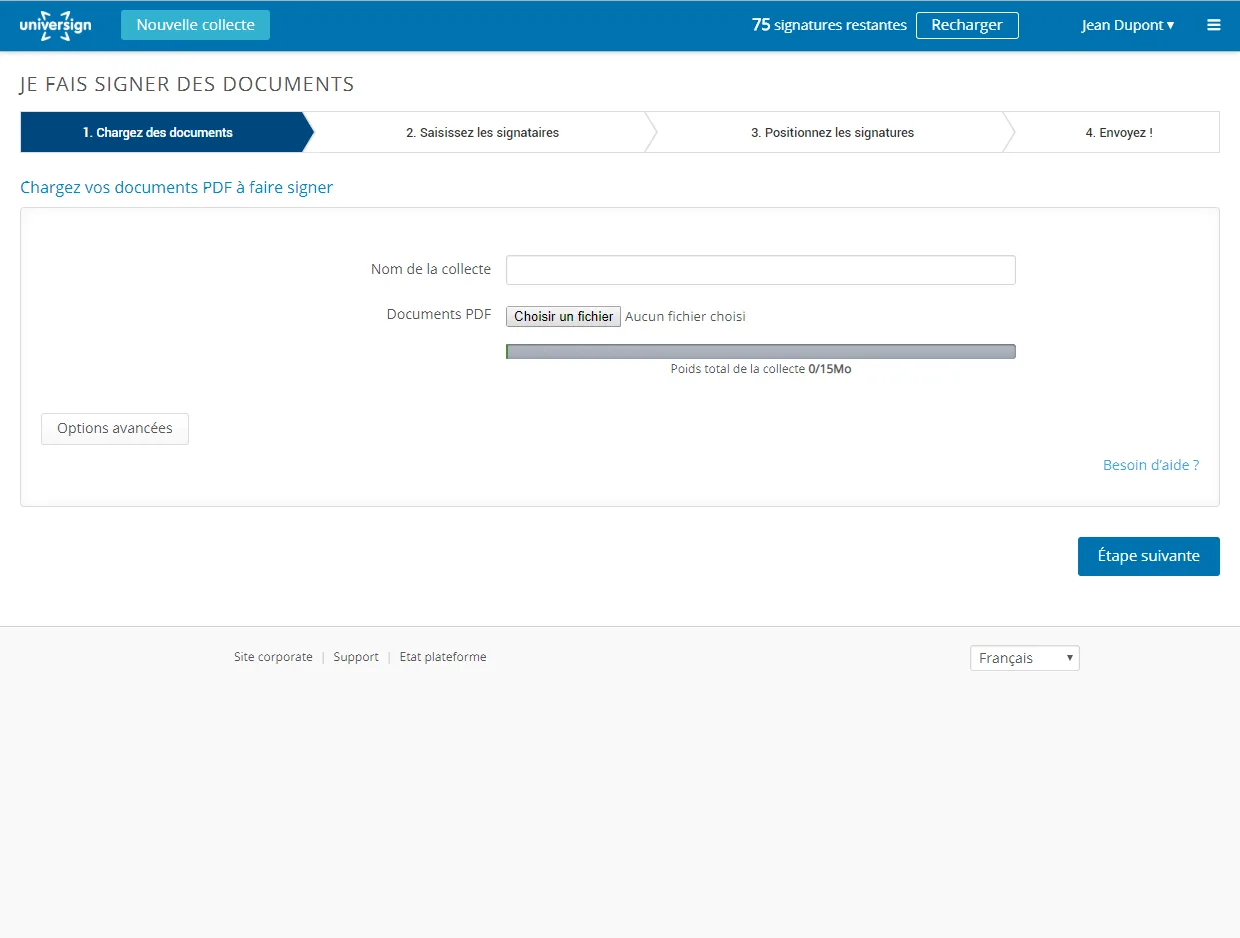Click Choisir un fichier button
Viewport: 1240px width, 938px height.
click(x=564, y=316)
